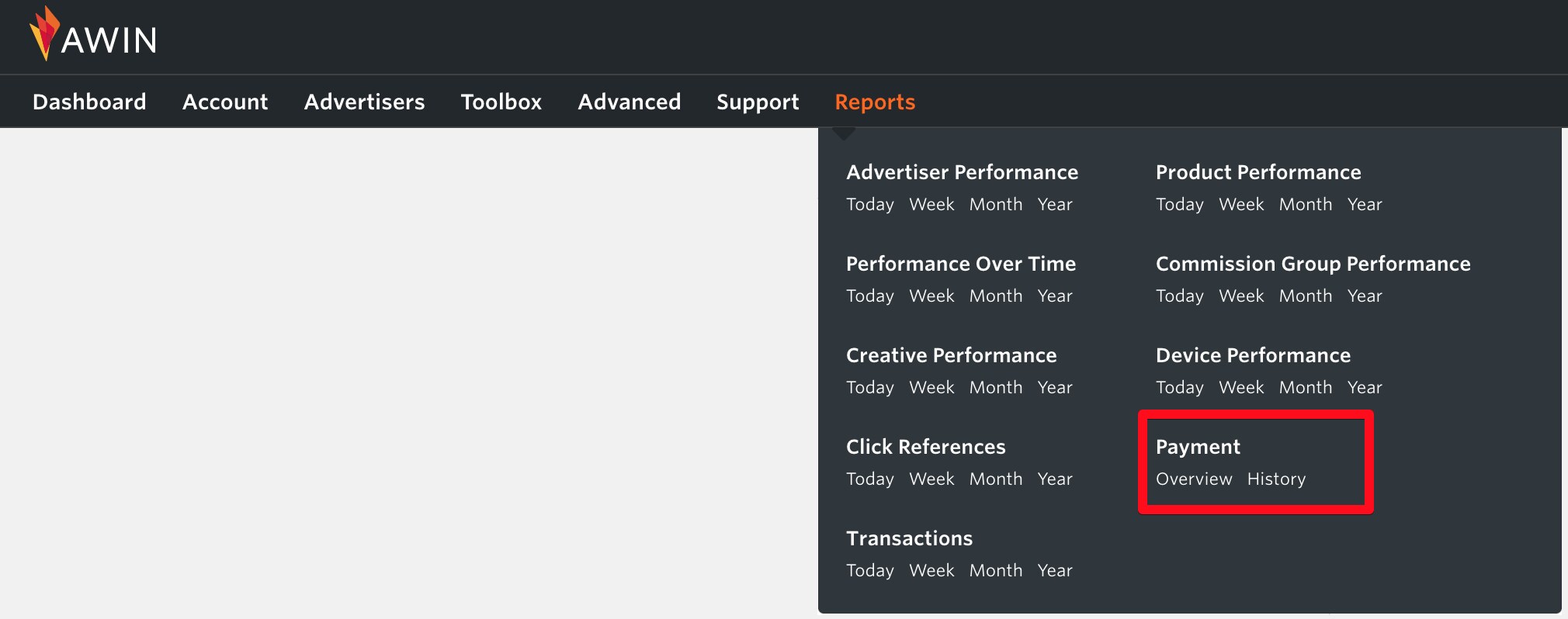
Task: Open the Advertiser Performance report heading
Action: pos(962,172)
